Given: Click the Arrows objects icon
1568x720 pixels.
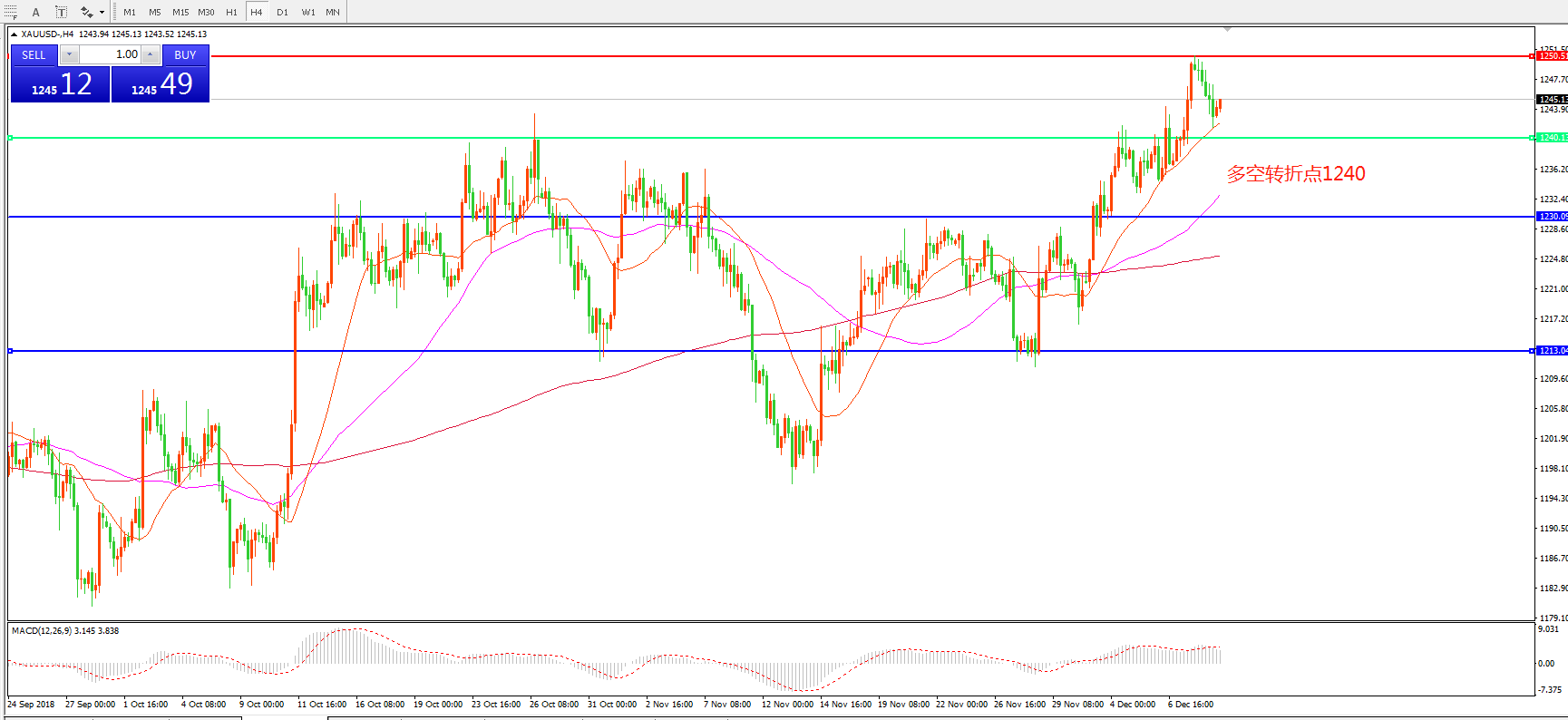Looking at the screenshot, I should pyautogui.click(x=86, y=12).
